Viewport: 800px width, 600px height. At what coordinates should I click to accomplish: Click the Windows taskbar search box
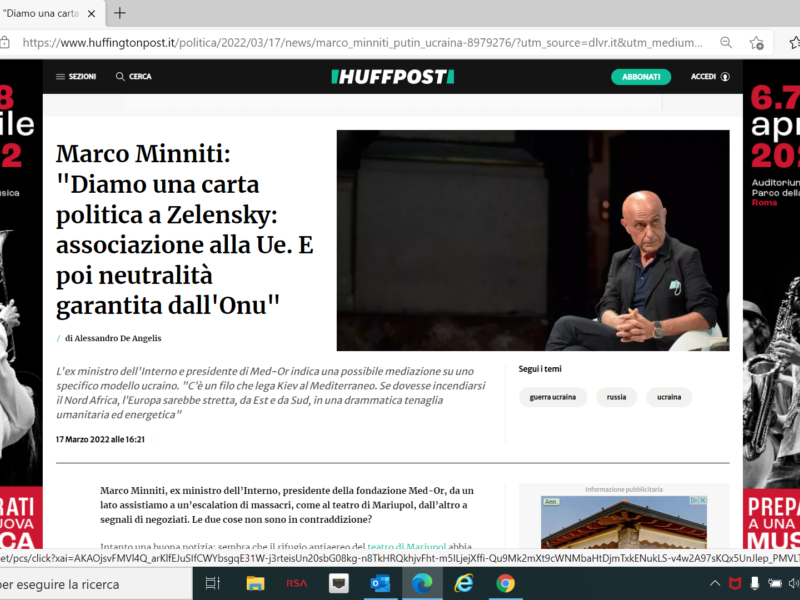coord(96,584)
